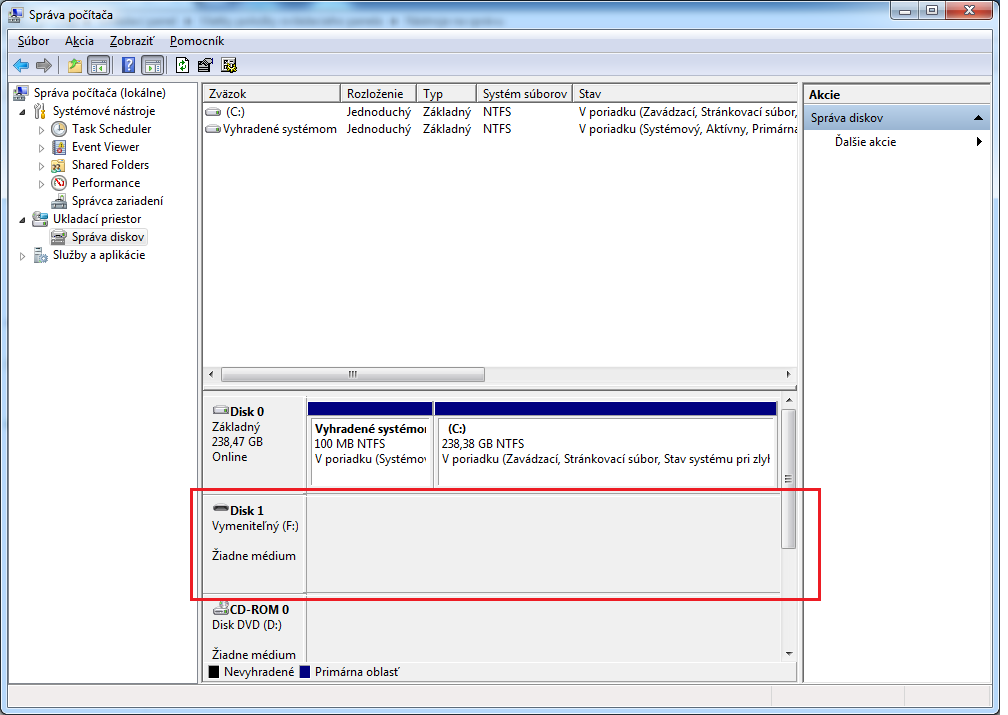Screen dimensions: 1008x715
Task: Click the Forward arrow toolbar icon
Action: click(44, 65)
